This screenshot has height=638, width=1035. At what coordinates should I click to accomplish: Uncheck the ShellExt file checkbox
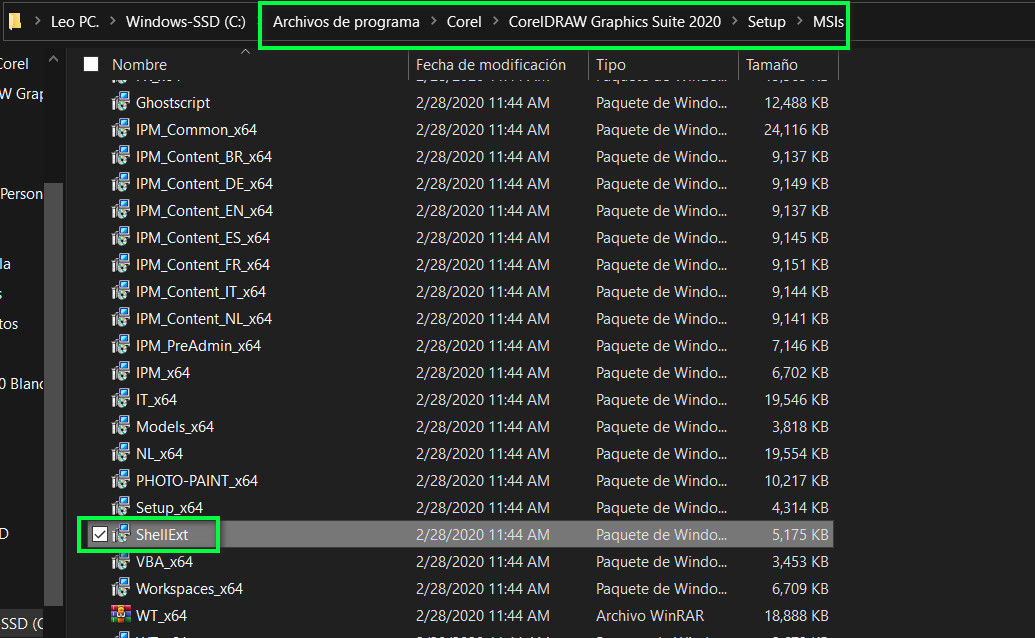(99, 535)
